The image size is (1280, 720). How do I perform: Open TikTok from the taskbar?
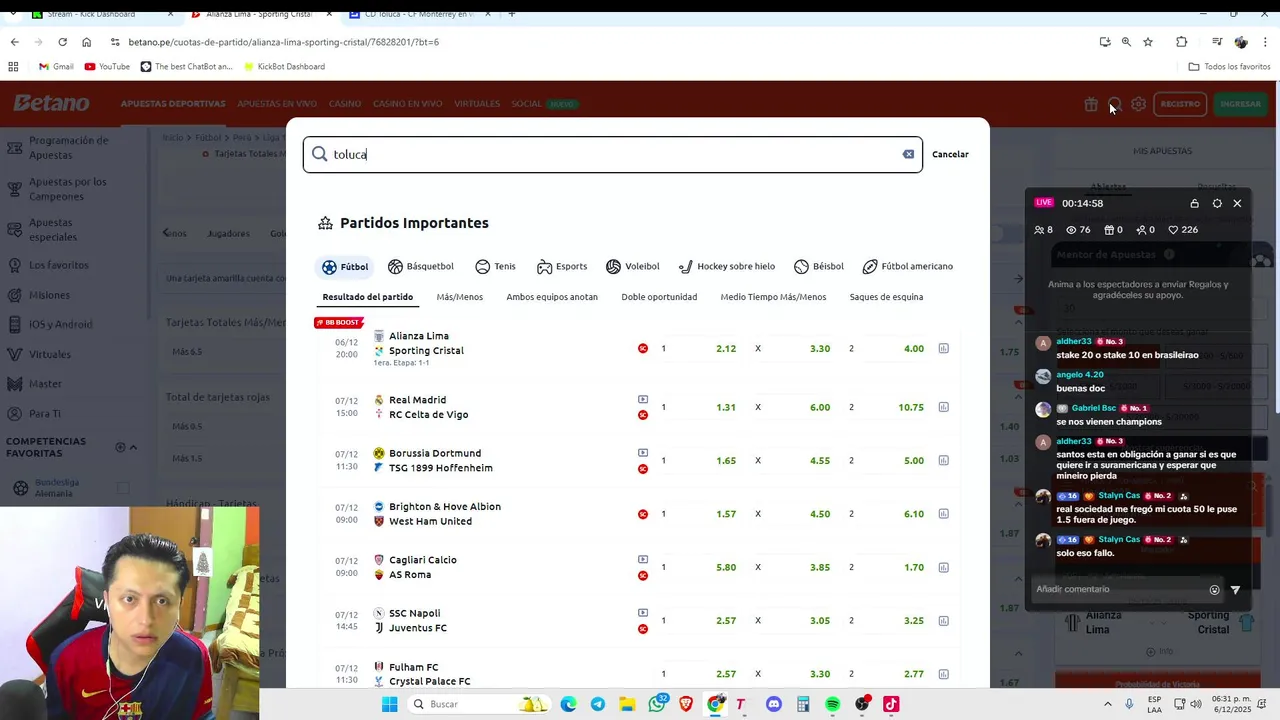pyautogui.click(x=891, y=704)
